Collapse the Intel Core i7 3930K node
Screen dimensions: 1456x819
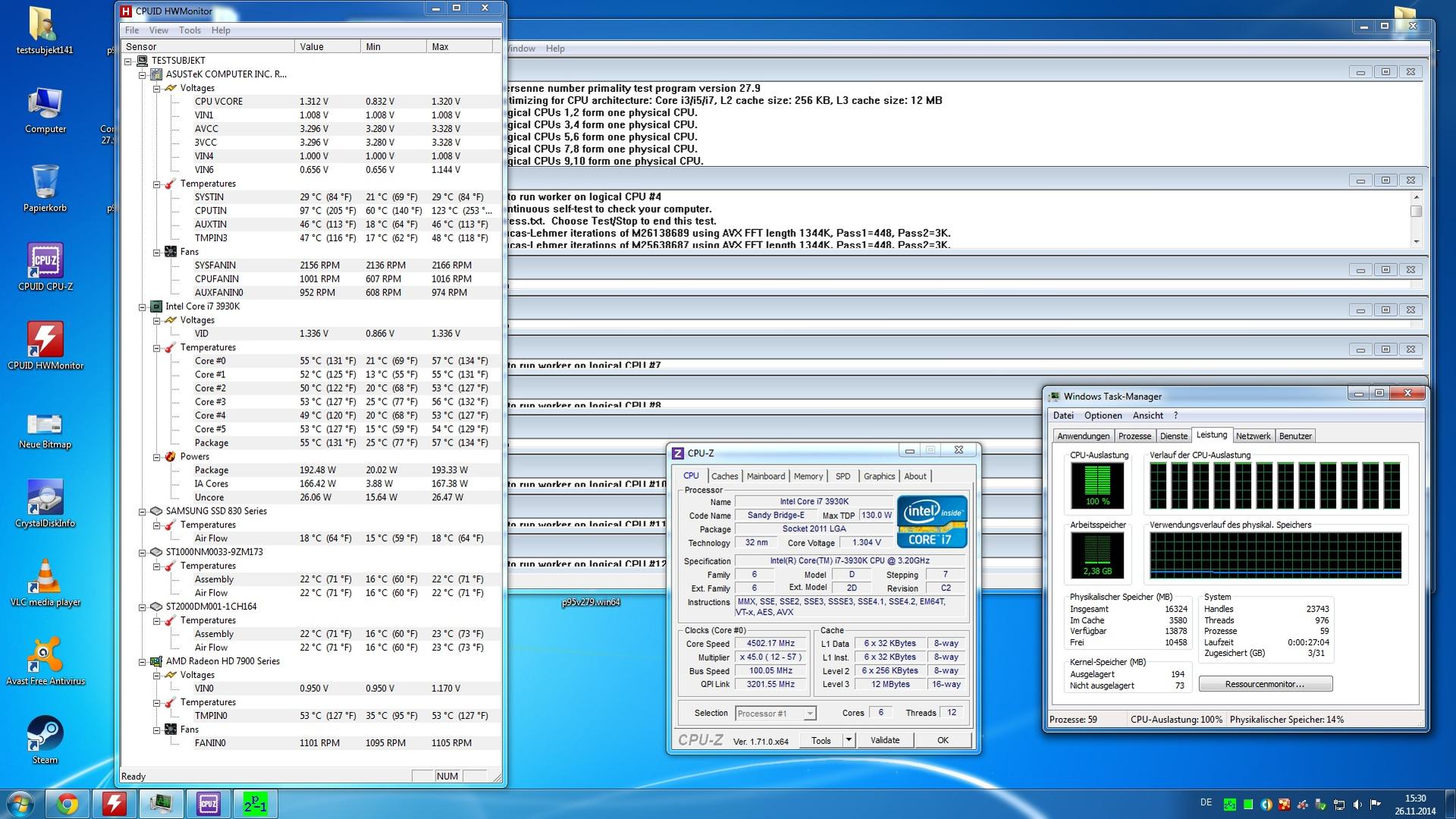[x=142, y=307]
